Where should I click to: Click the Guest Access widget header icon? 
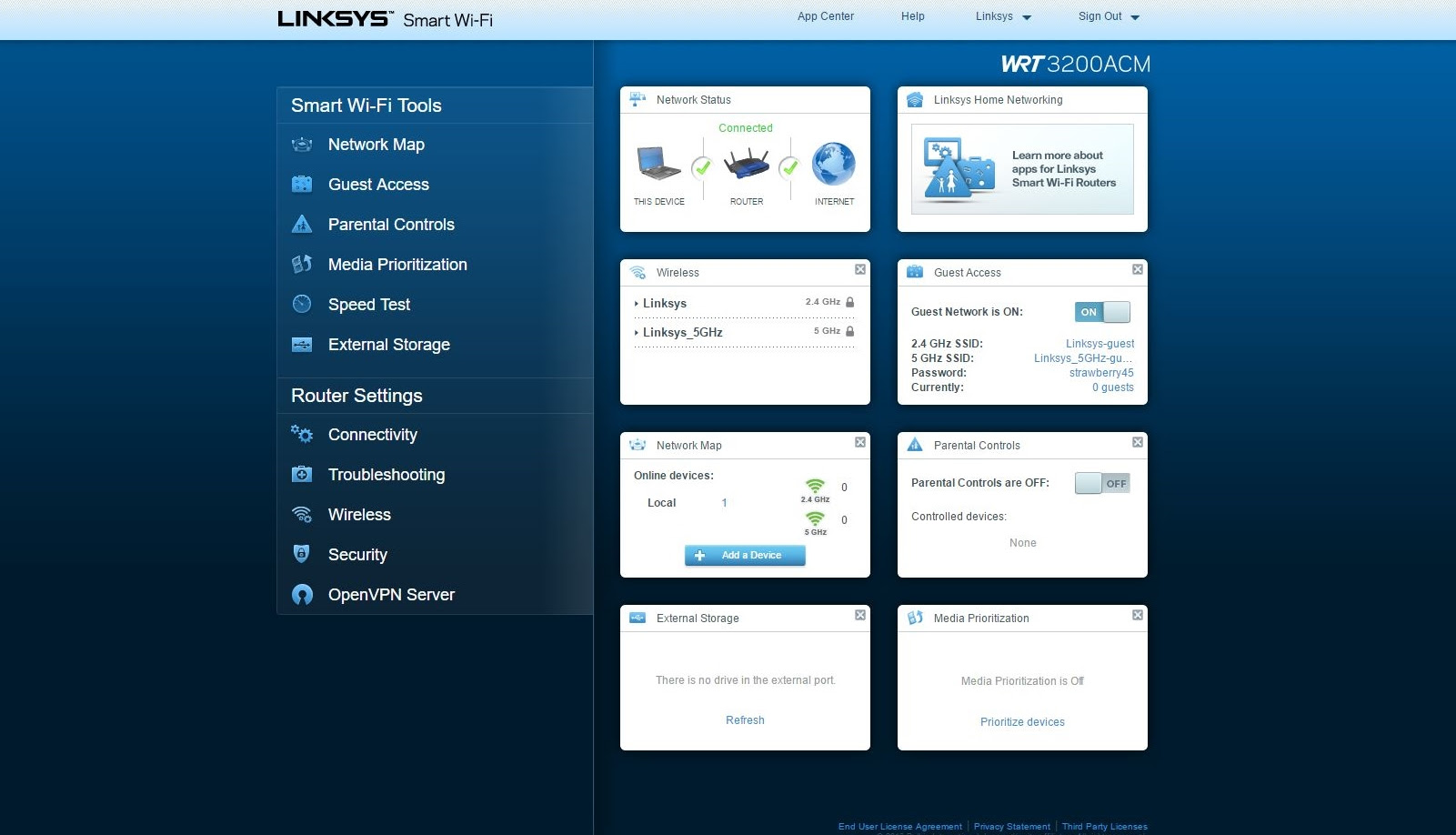[x=915, y=272]
